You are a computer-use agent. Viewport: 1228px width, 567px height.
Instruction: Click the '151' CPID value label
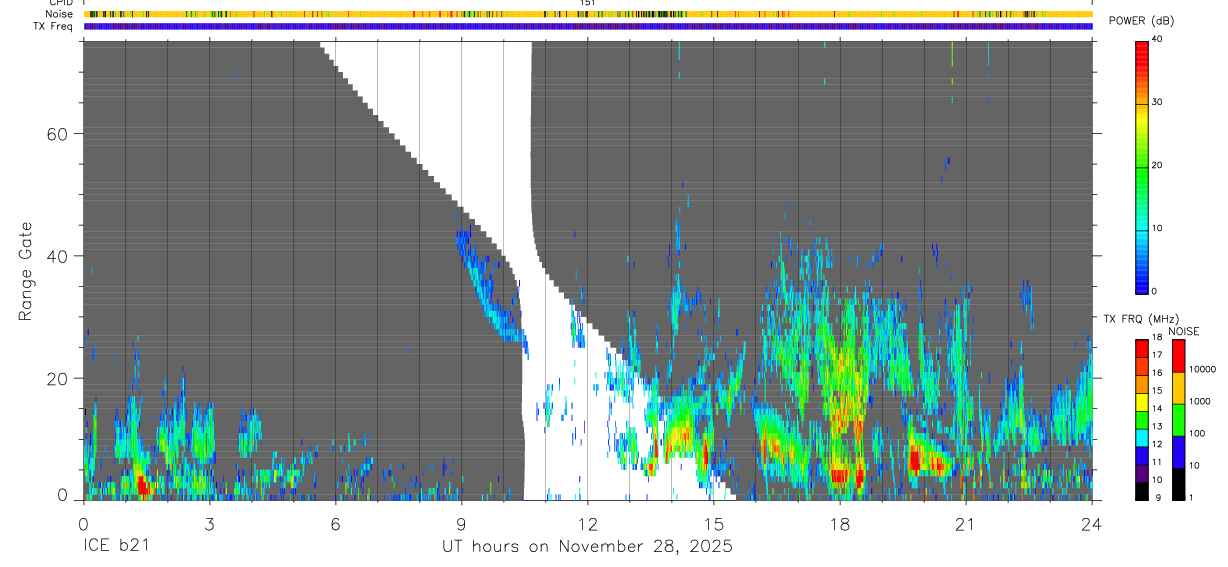pos(588,3)
